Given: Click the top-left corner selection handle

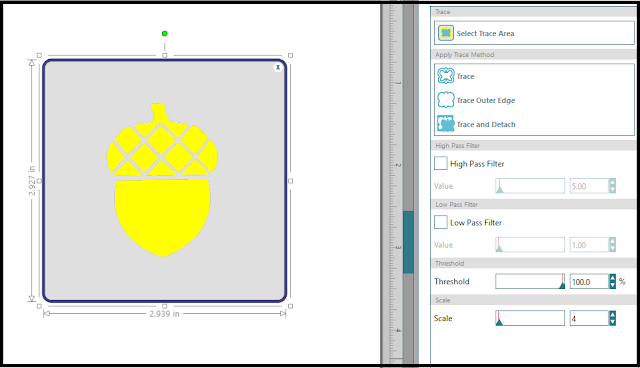Looking at the screenshot, I should 39,55.
